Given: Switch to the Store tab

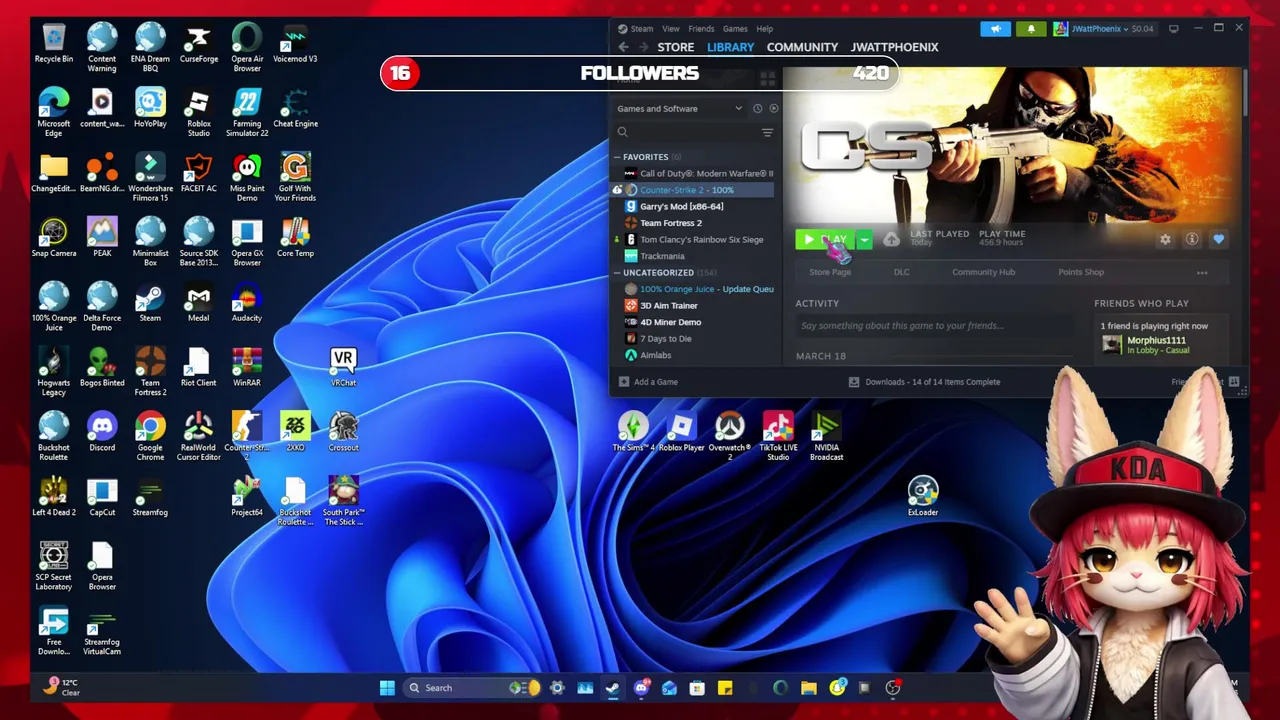Looking at the screenshot, I should [x=676, y=47].
